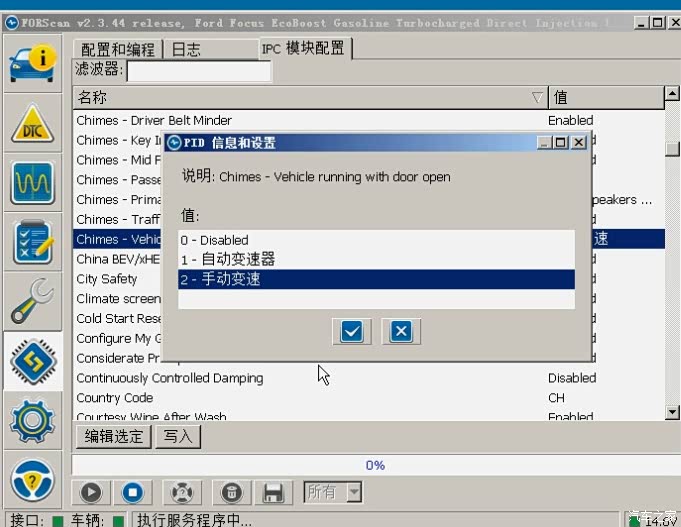Image resolution: width=681 pixels, height=527 pixels.
Task: Switch to the 日志 tab
Action: pyautogui.click(x=185, y=48)
